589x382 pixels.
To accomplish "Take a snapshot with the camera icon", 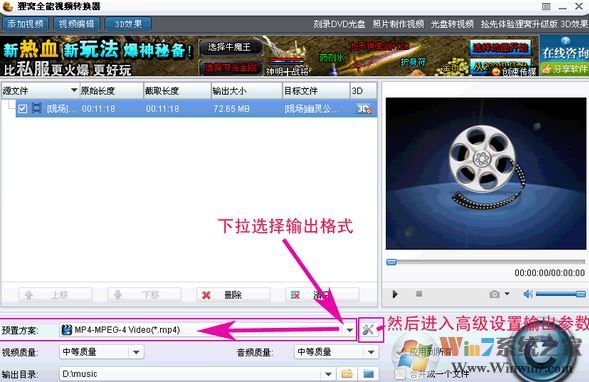I will (495, 294).
